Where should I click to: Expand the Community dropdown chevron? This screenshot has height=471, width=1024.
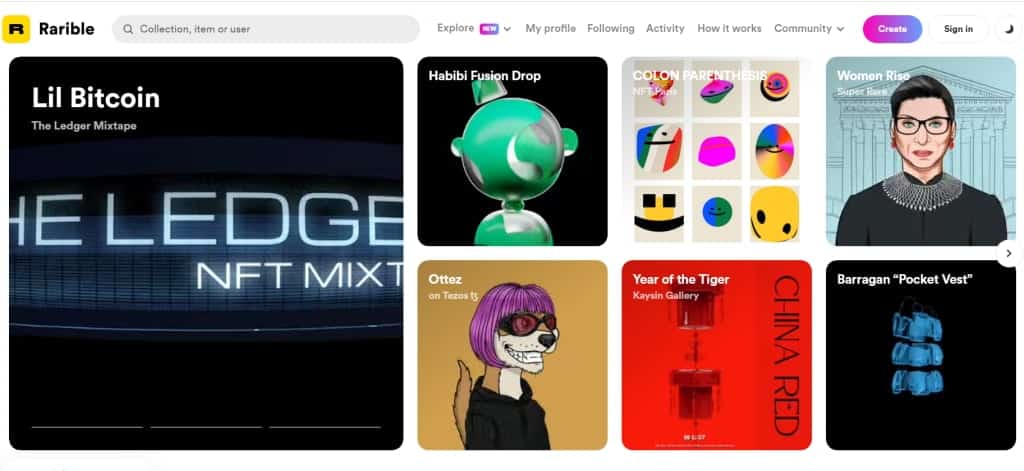[840, 29]
